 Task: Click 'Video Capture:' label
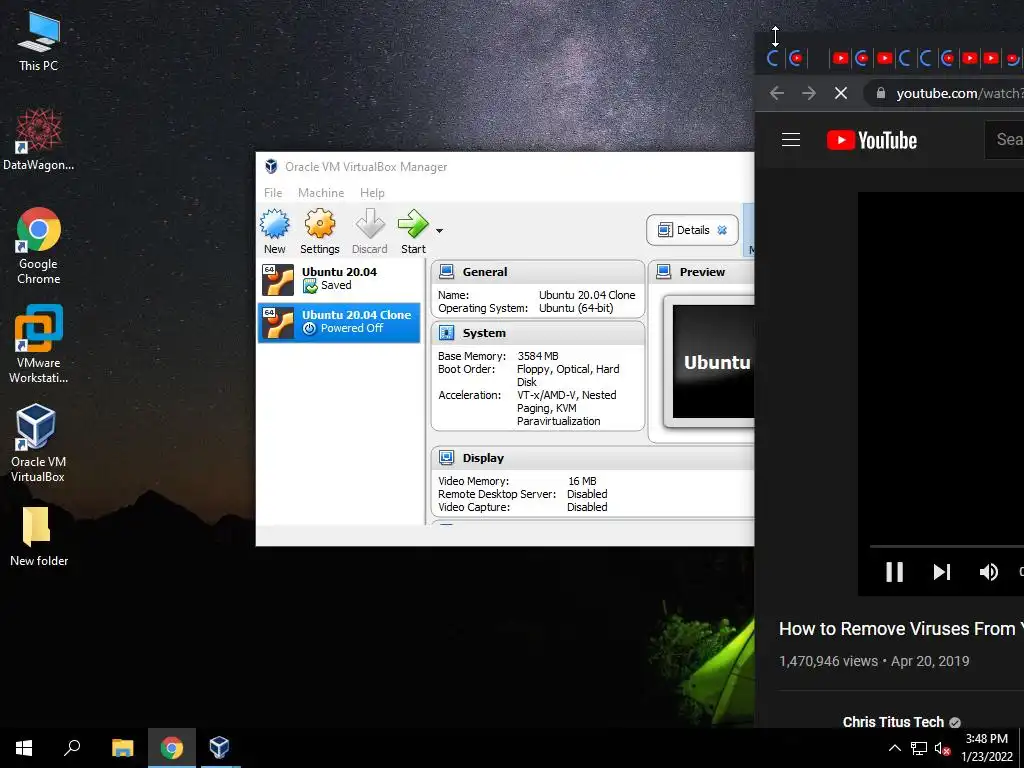coord(474,507)
